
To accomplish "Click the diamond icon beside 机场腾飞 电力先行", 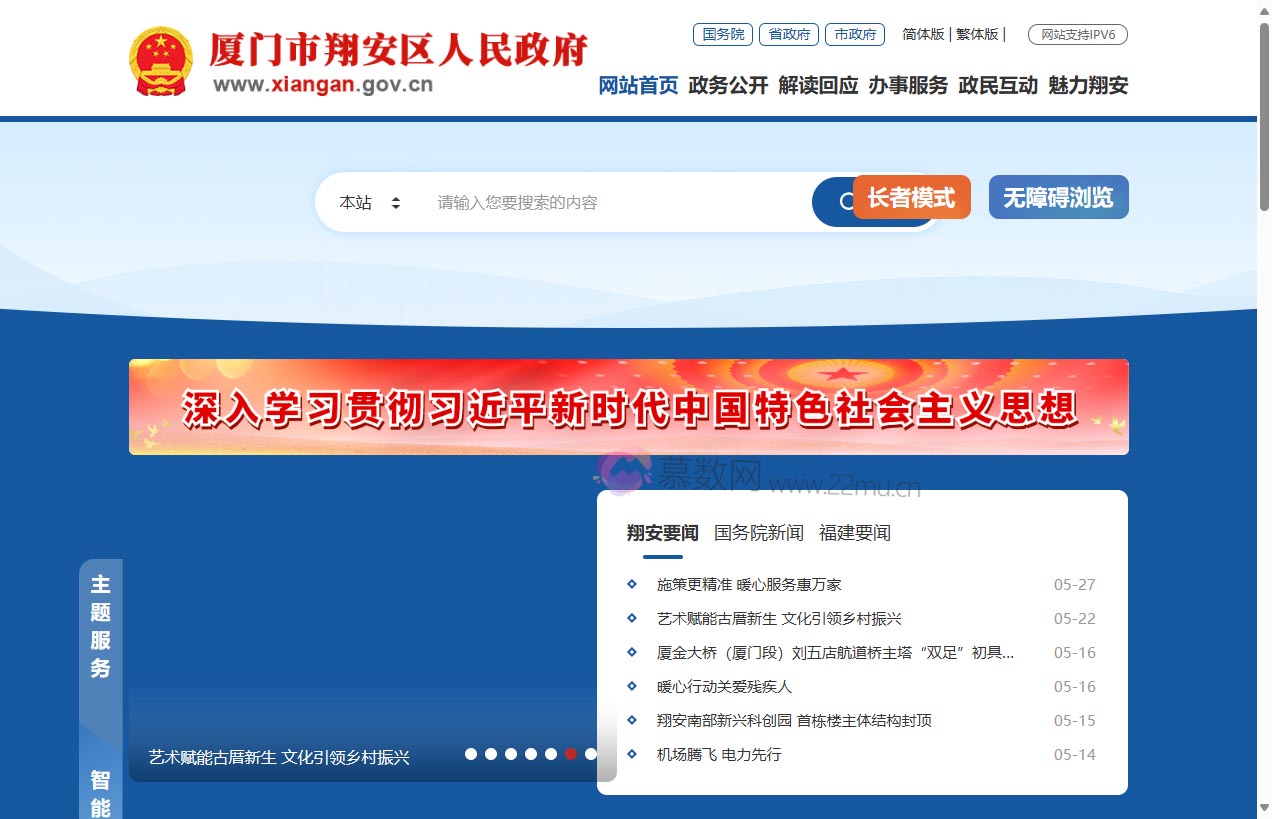I will 631,754.
